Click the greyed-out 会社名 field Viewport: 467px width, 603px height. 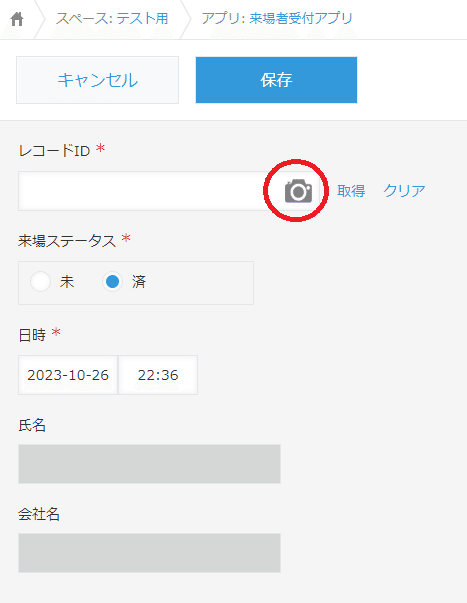(x=149, y=553)
